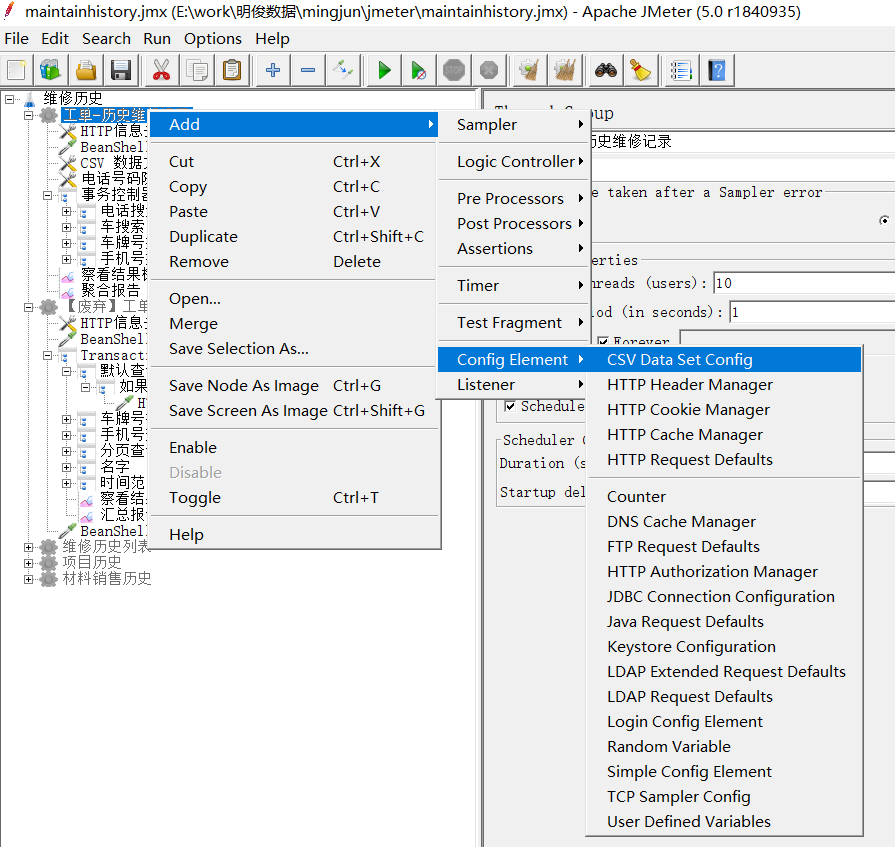Click the ramp-up period field showing 1

tap(812, 312)
